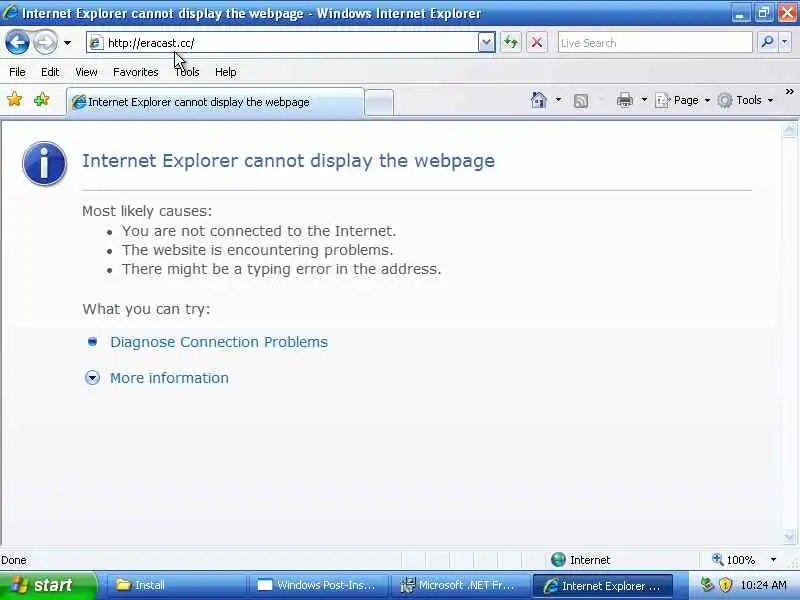Click the Add to Favorites icon
The width and height of the screenshot is (800, 600).
(42, 100)
